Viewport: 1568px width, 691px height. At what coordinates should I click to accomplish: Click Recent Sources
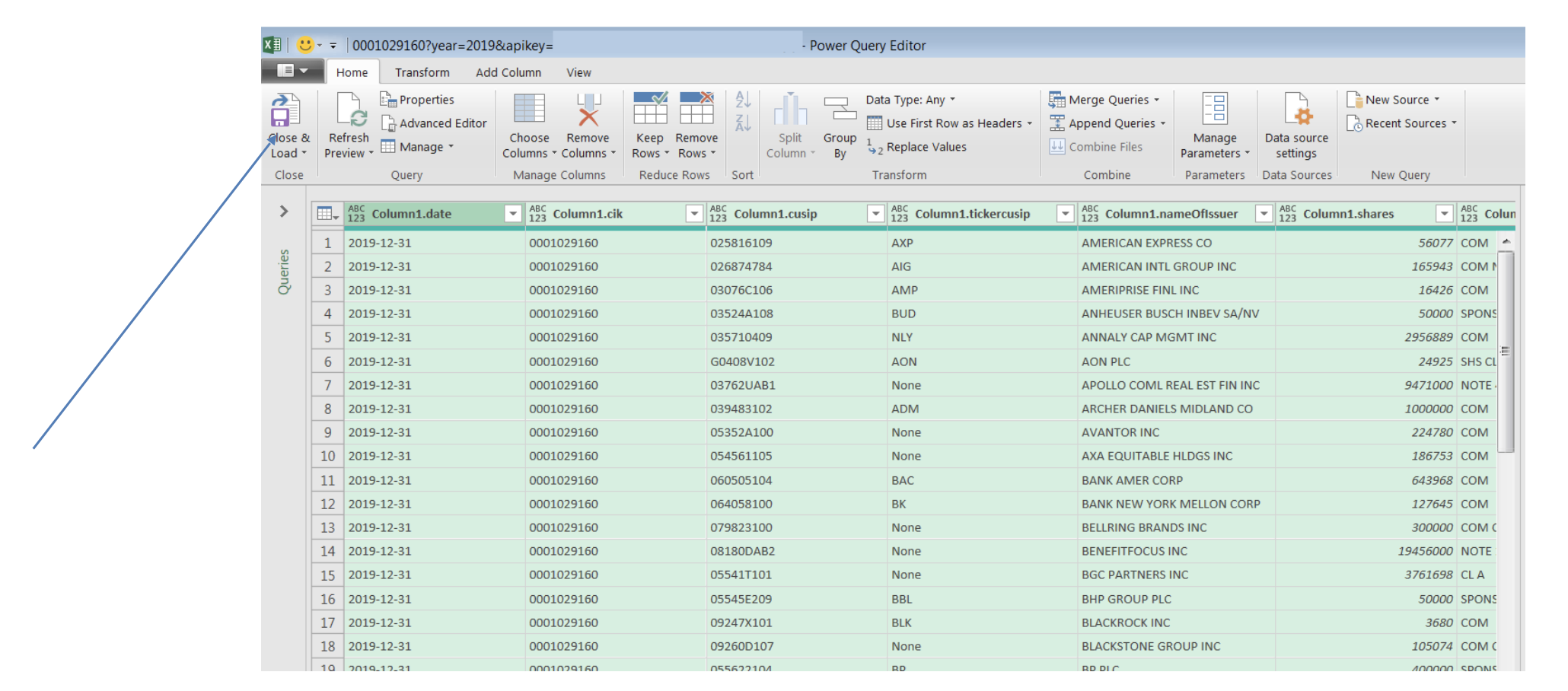click(x=1401, y=123)
